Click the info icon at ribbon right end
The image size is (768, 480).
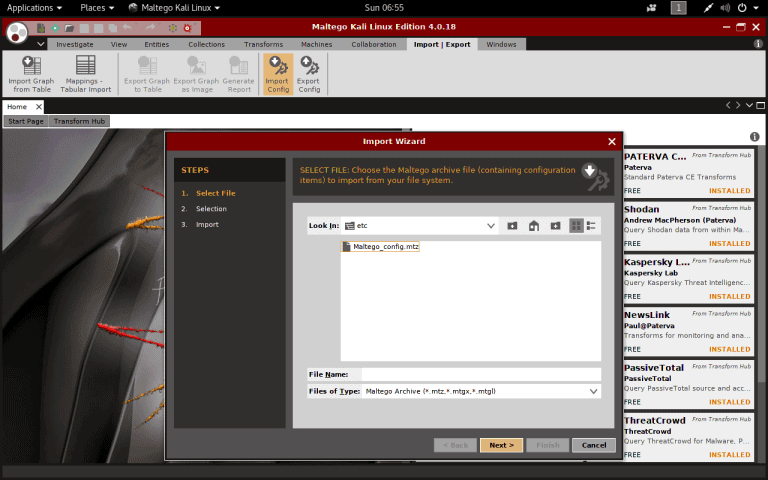click(758, 44)
